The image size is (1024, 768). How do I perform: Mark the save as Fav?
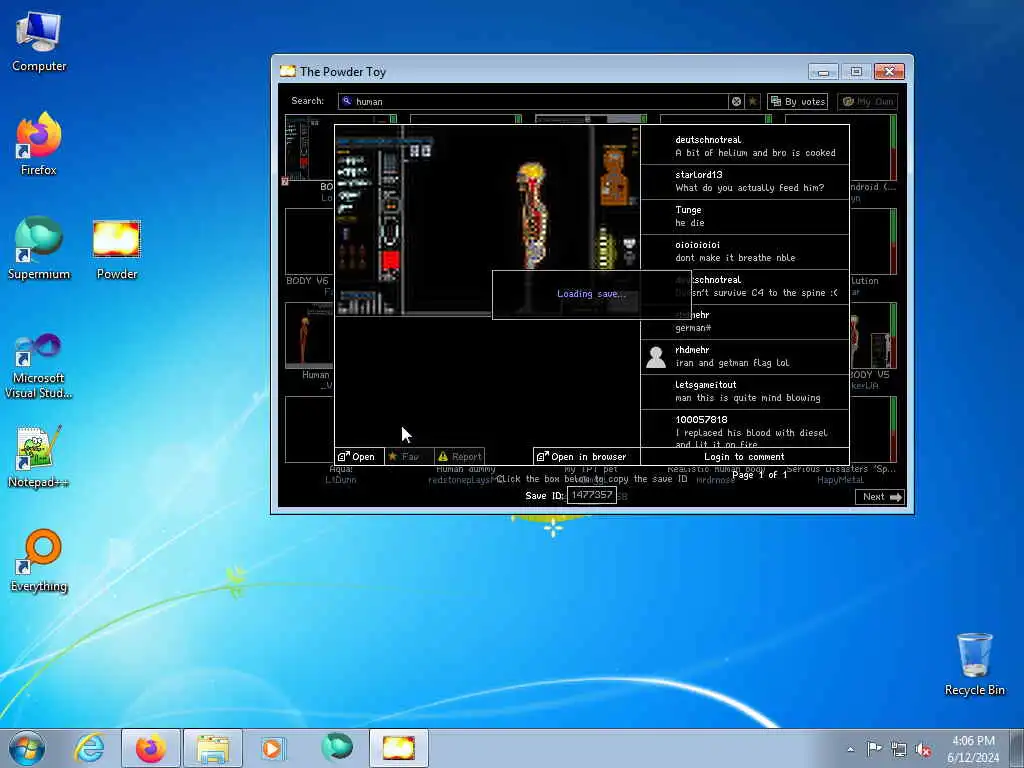pyautogui.click(x=409, y=456)
